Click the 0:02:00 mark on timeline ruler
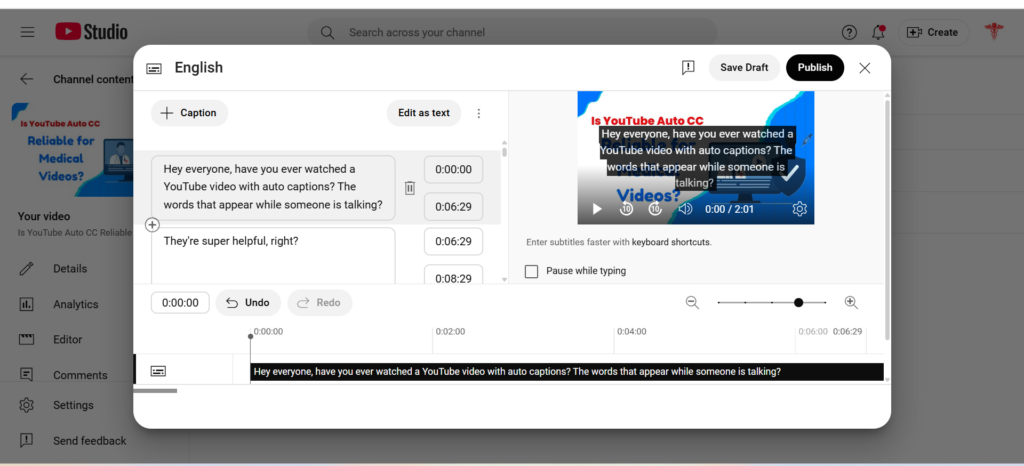Viewport: 1024px width, 466px height. pyautogui.click(x=450, y=332)
